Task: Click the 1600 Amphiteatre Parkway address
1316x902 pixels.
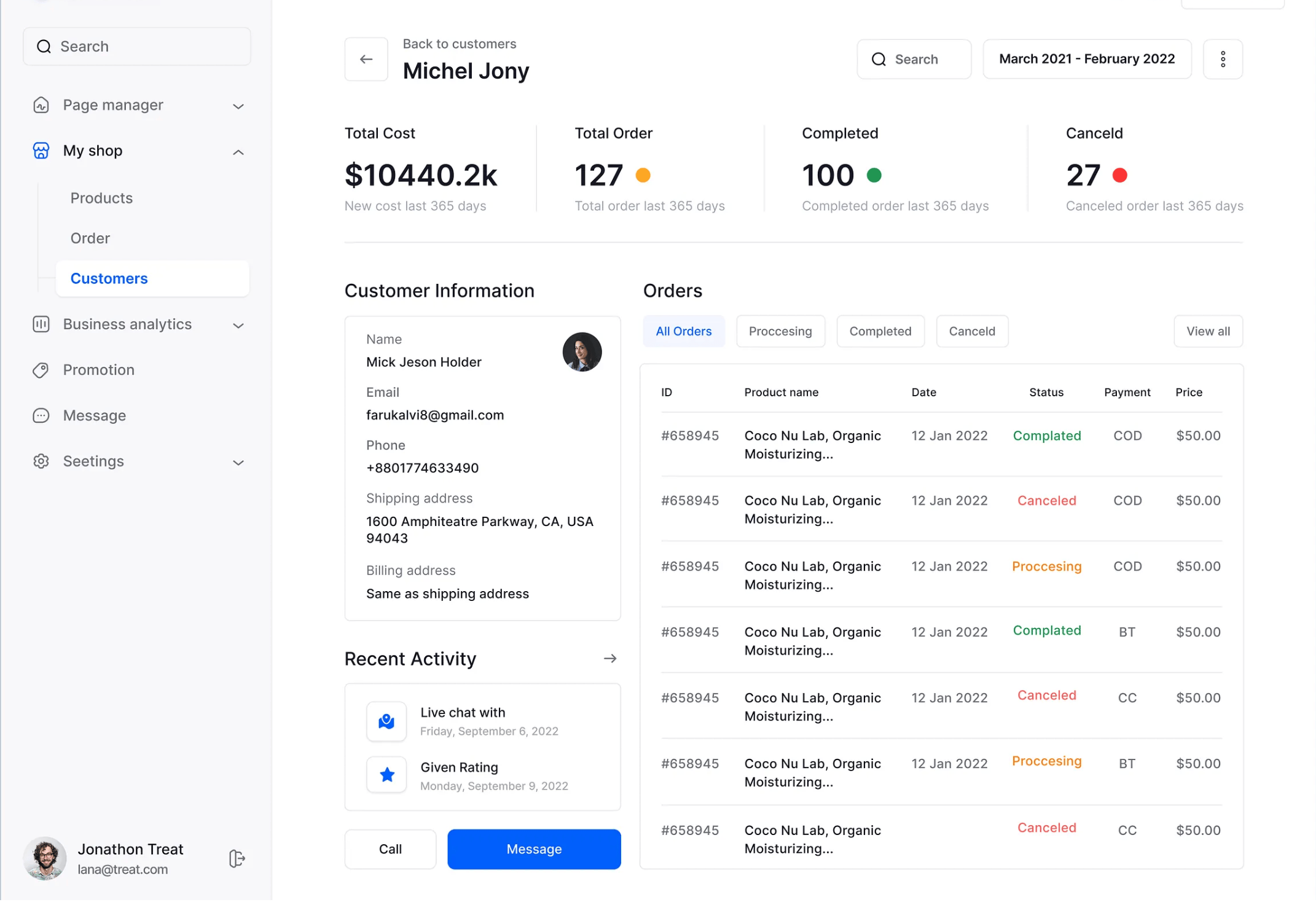Action: (480, 530)
